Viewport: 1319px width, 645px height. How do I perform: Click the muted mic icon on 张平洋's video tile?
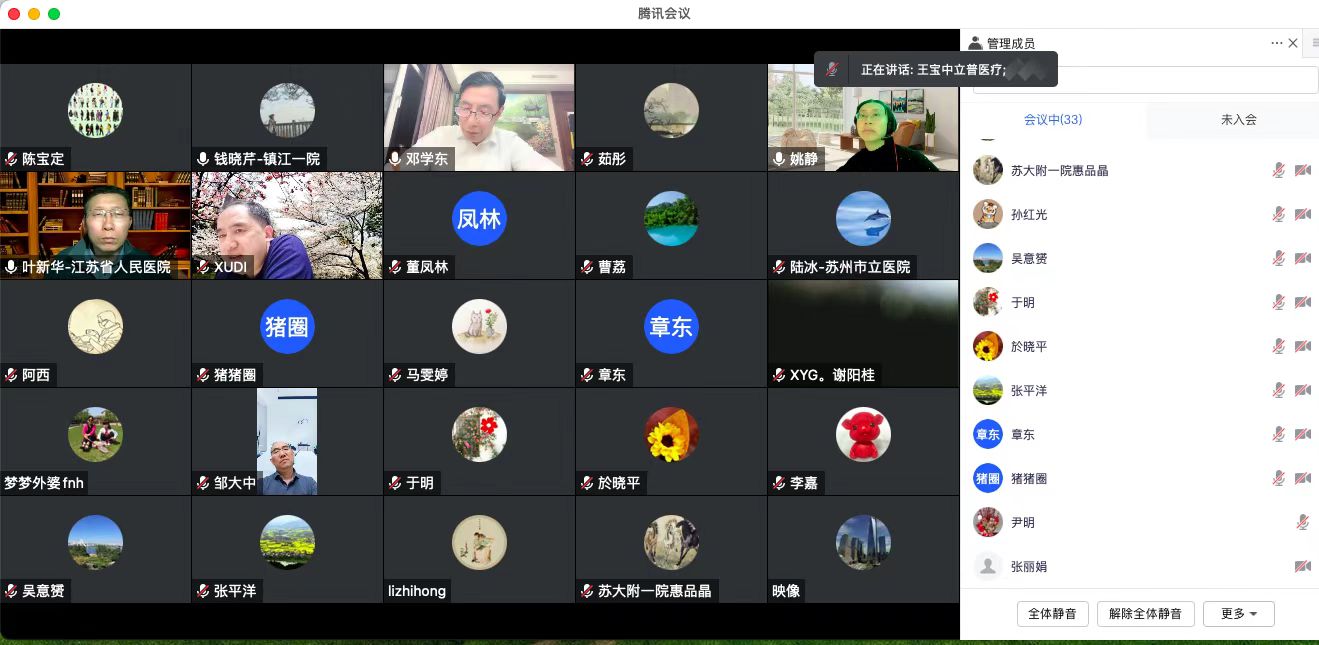[x=203, y=591]
